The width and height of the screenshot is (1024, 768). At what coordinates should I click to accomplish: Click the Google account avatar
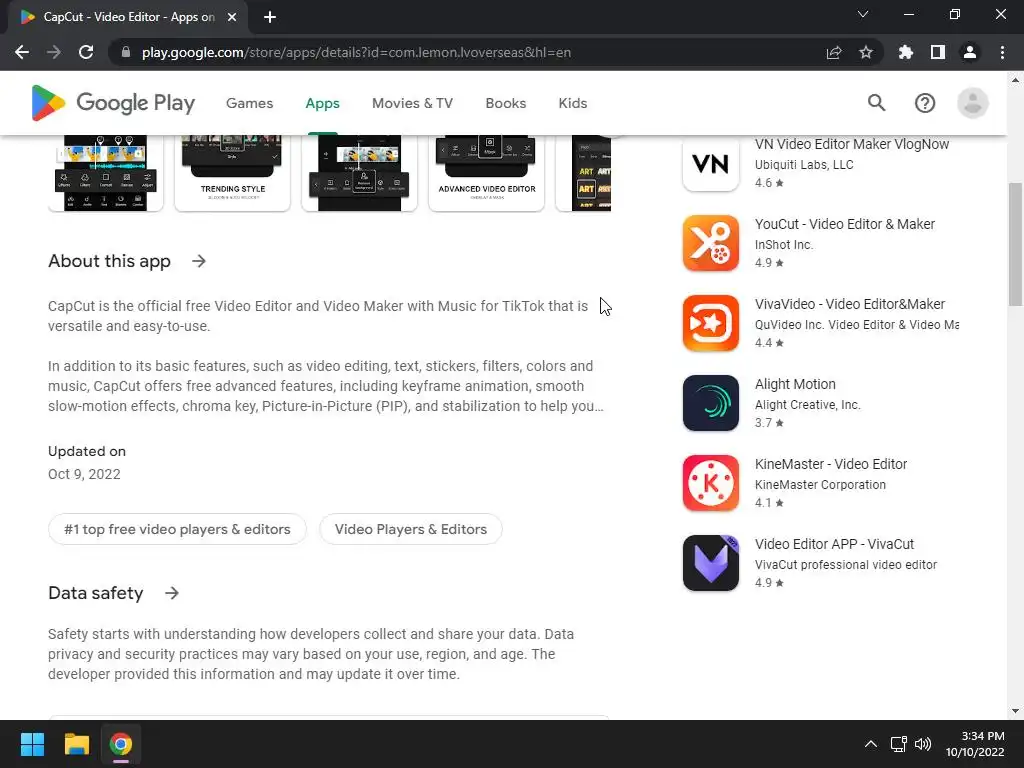pyautogui.click(x=972, y=103)
